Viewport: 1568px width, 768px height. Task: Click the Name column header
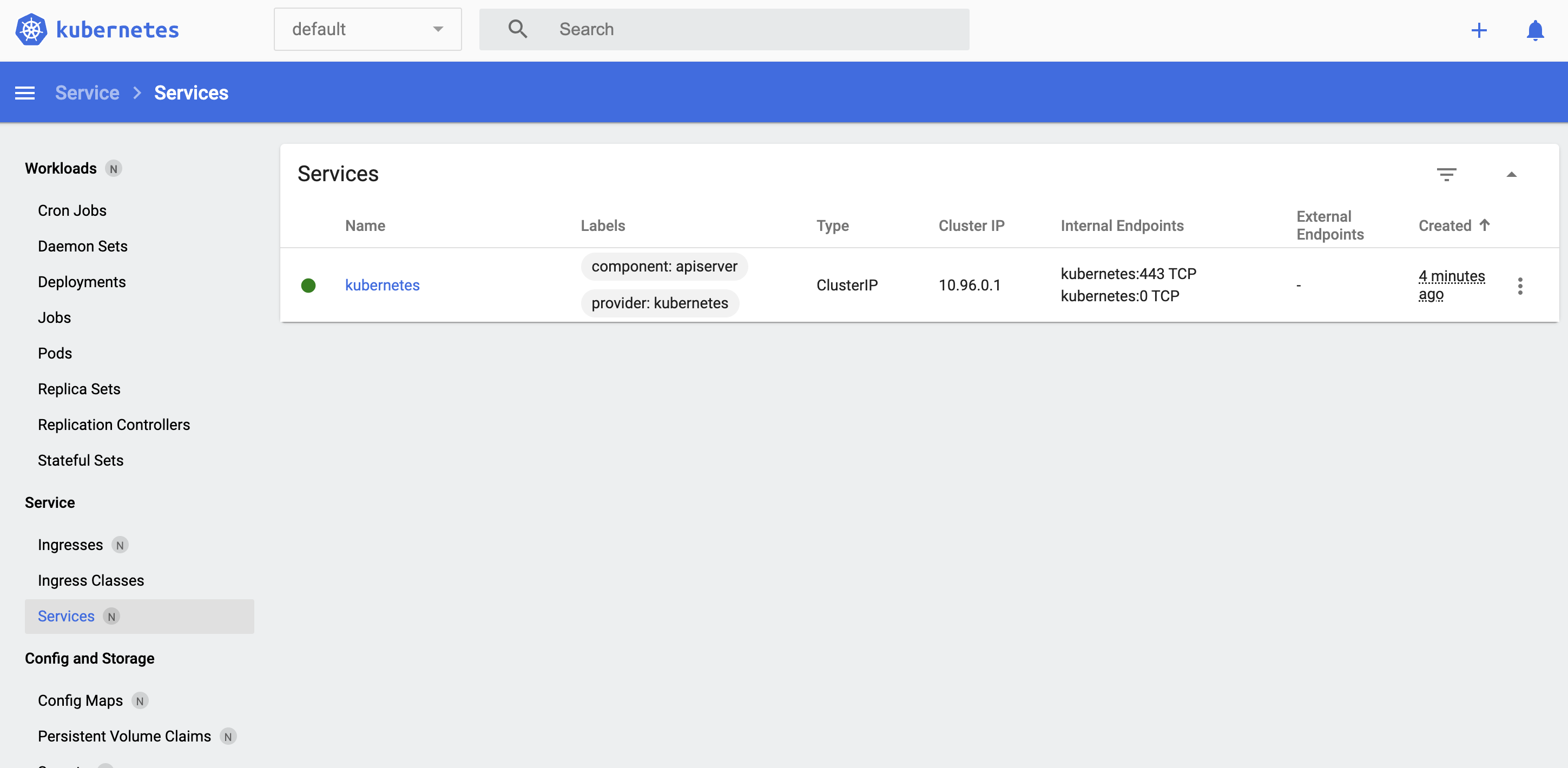[x=365, y=226]
